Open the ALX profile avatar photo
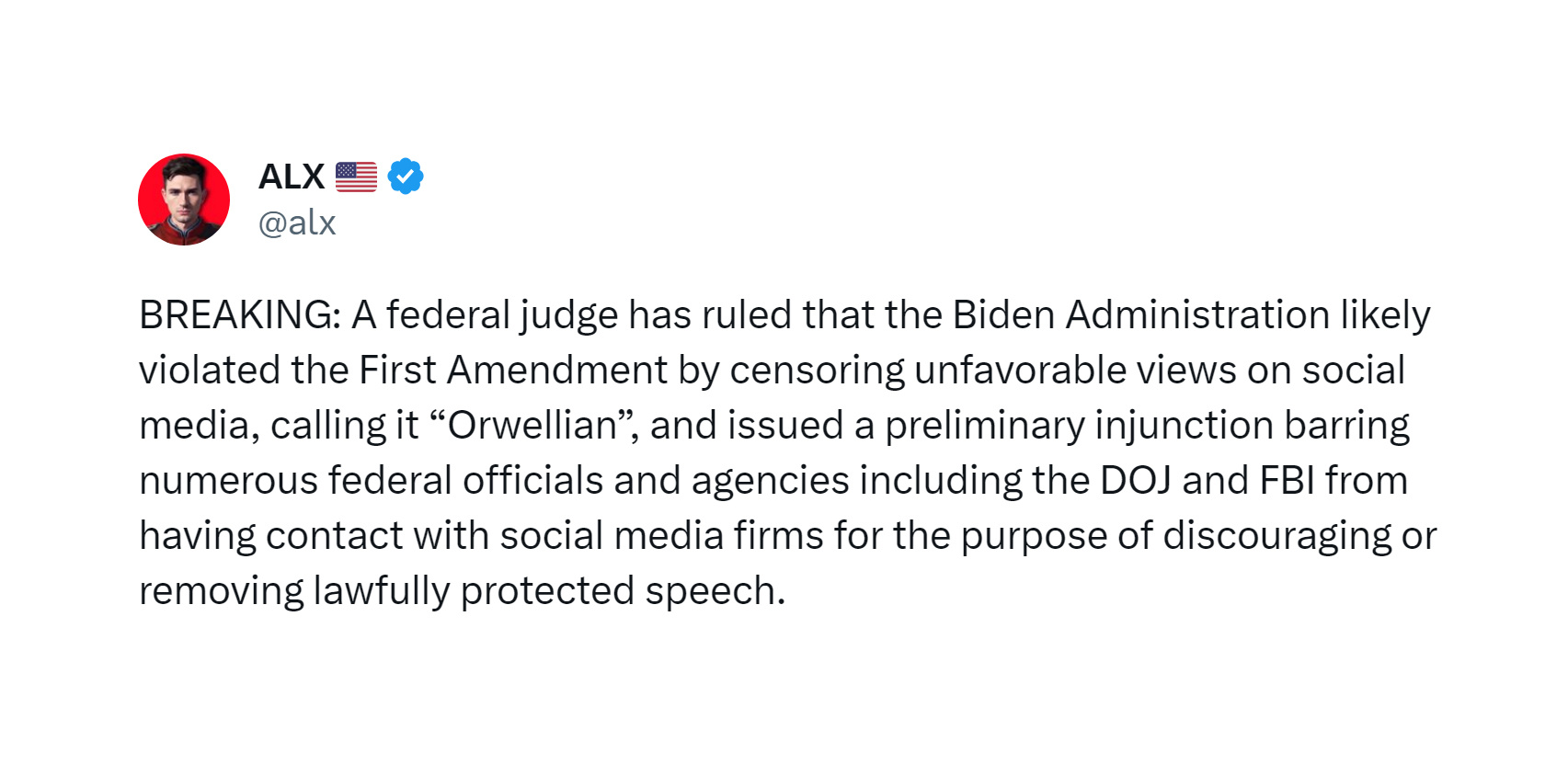The width and height of the screenshot is (1568, 776). point(184,200)
